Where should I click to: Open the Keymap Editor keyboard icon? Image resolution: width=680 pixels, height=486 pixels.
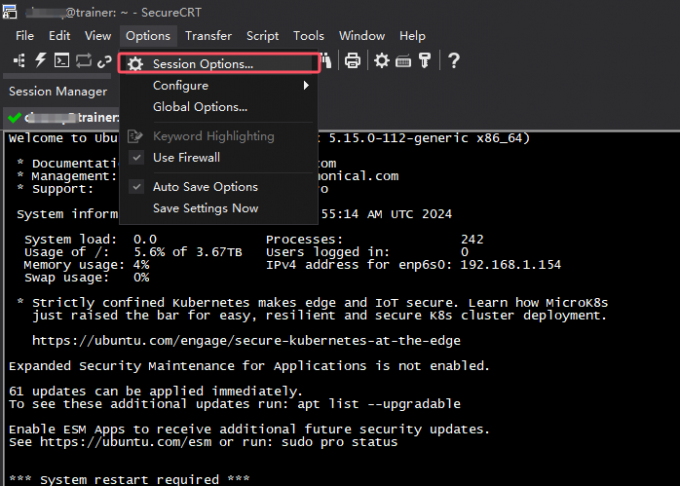pos(403,62)
